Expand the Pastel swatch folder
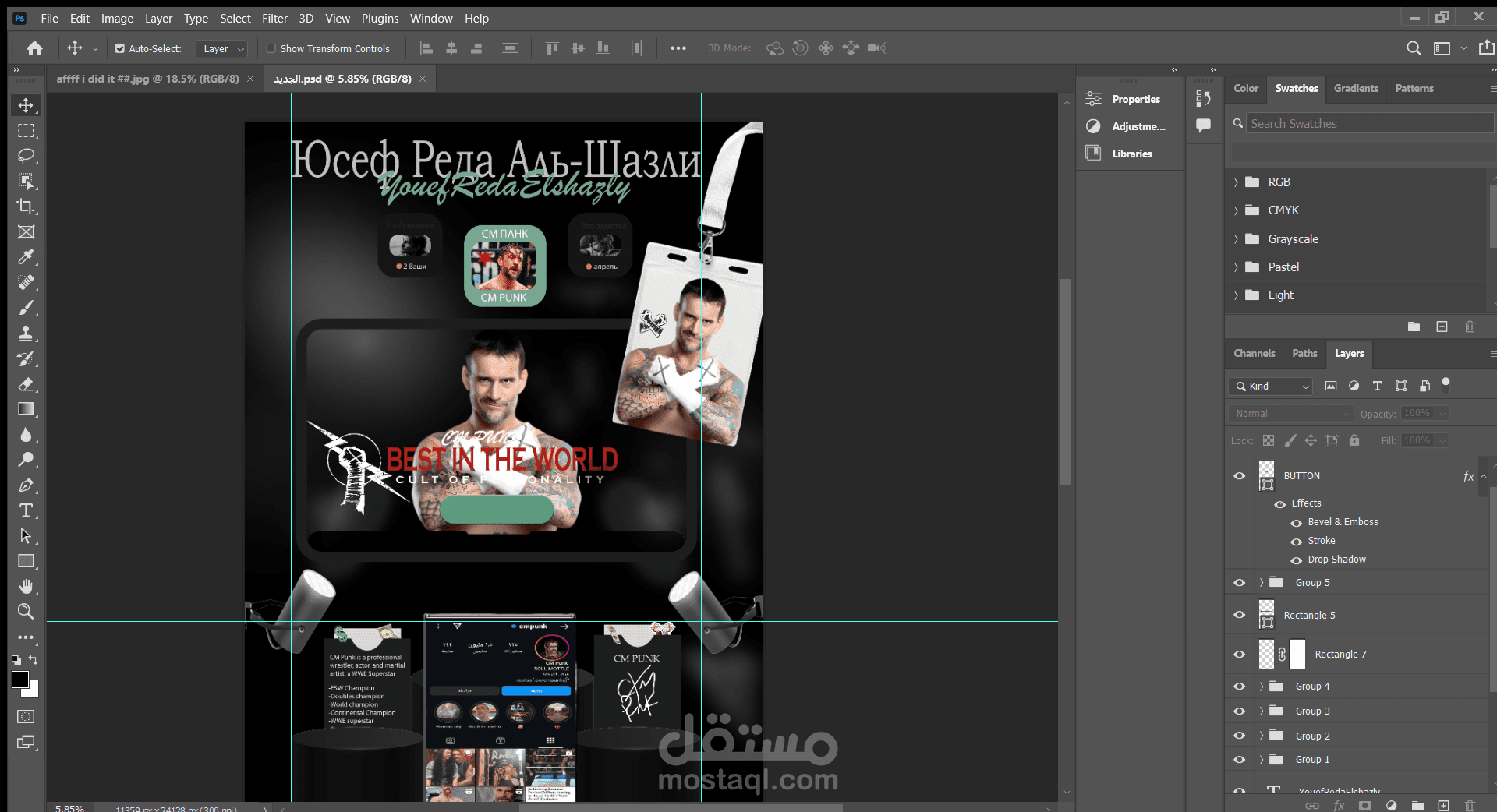 tap(1236, 267)
